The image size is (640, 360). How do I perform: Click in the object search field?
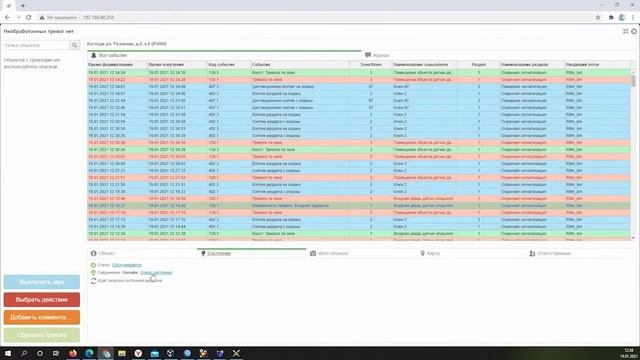(36, 45)
